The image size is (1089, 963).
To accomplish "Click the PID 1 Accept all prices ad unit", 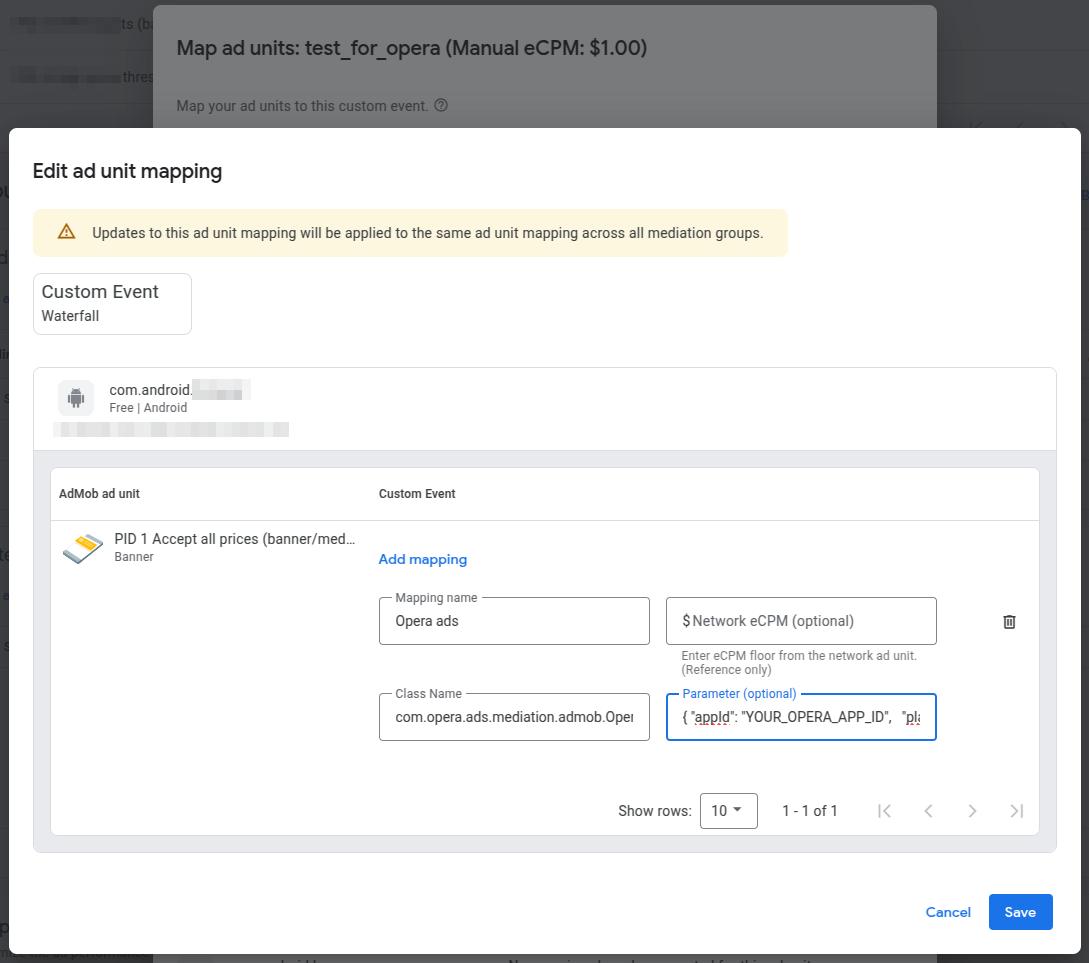I will click(x=234, y=539).
